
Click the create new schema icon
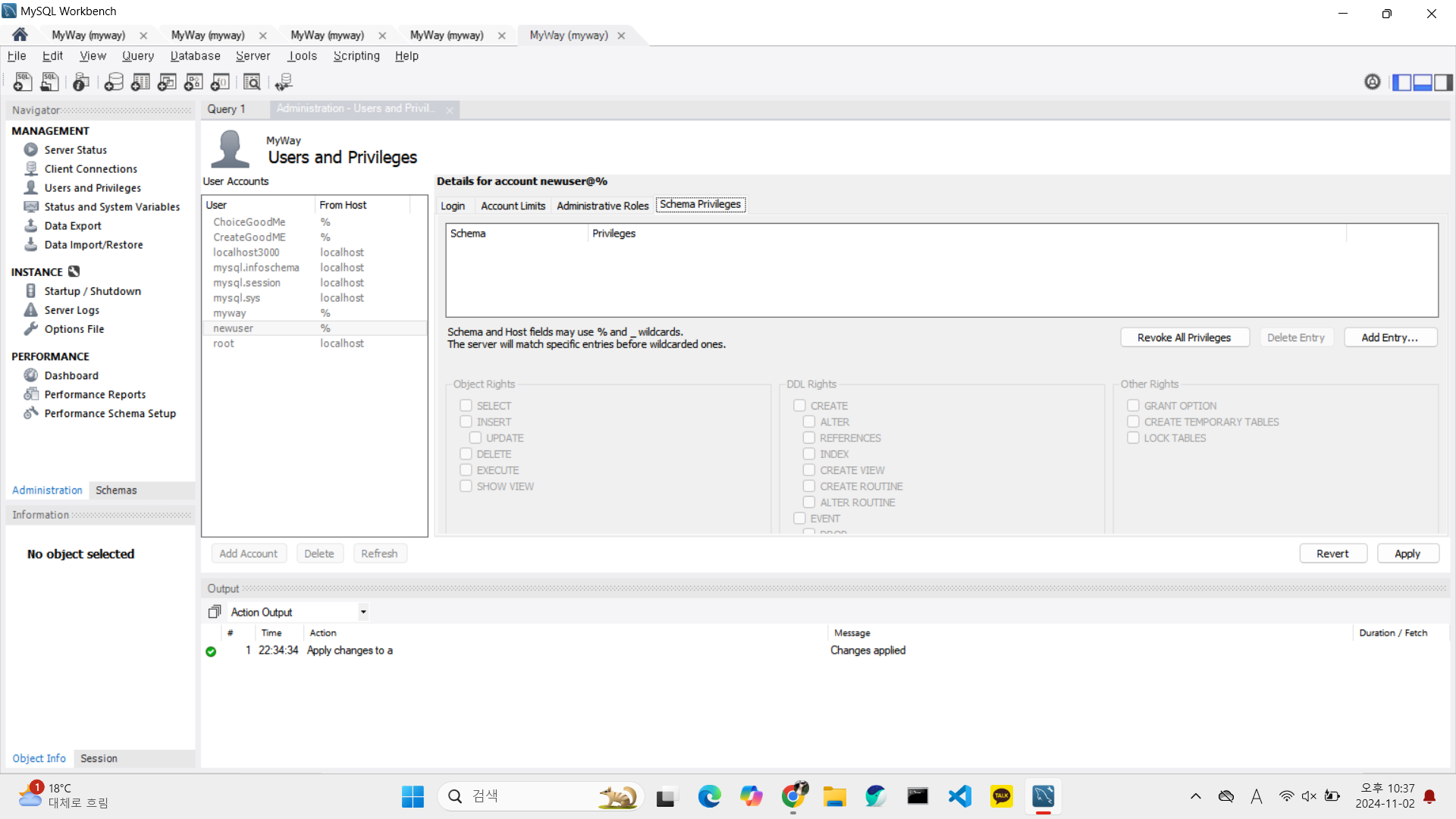click(x=114, y=82)
